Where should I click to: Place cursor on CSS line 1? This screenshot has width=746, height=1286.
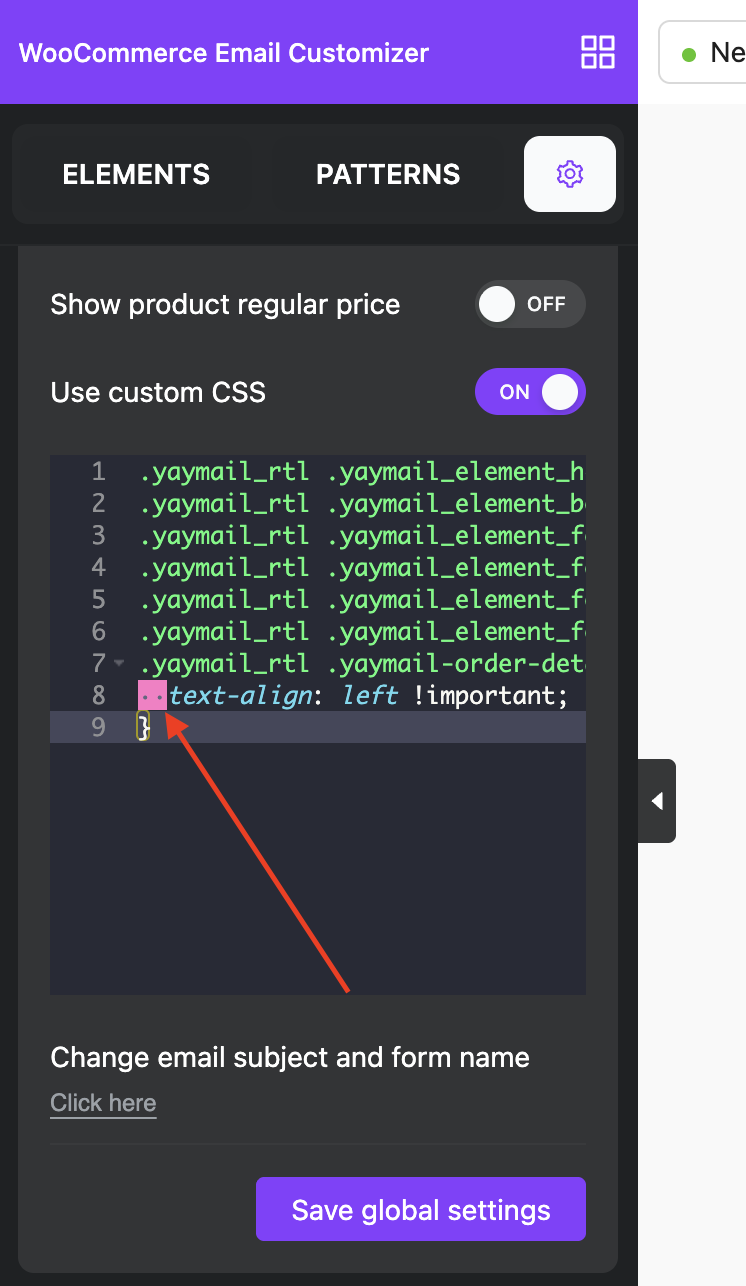coord(362,471)
